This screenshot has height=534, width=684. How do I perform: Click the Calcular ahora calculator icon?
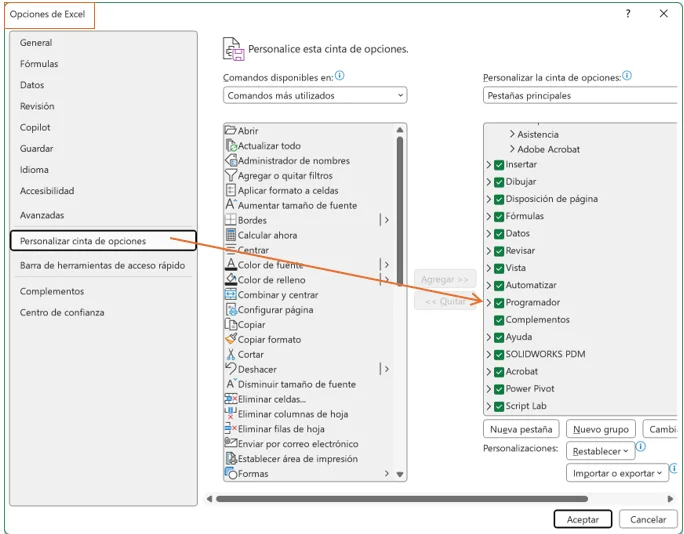231,235
